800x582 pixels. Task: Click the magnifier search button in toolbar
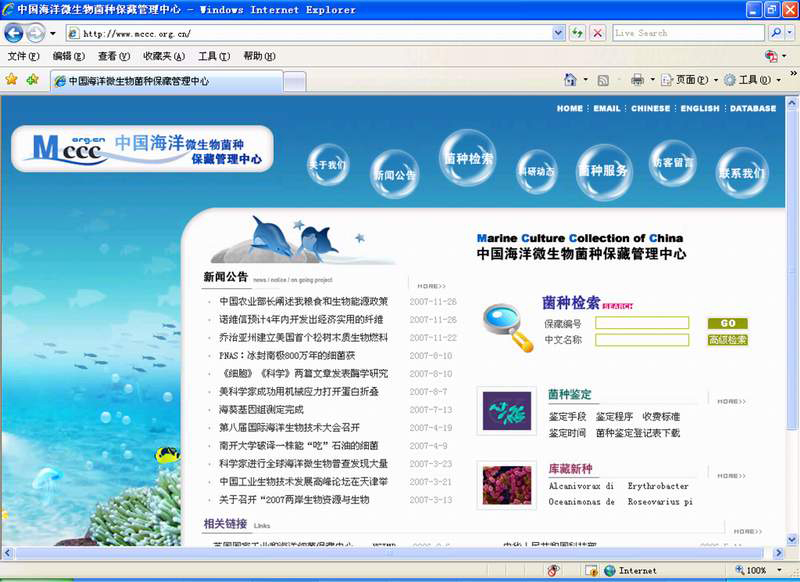click(776, 33)
